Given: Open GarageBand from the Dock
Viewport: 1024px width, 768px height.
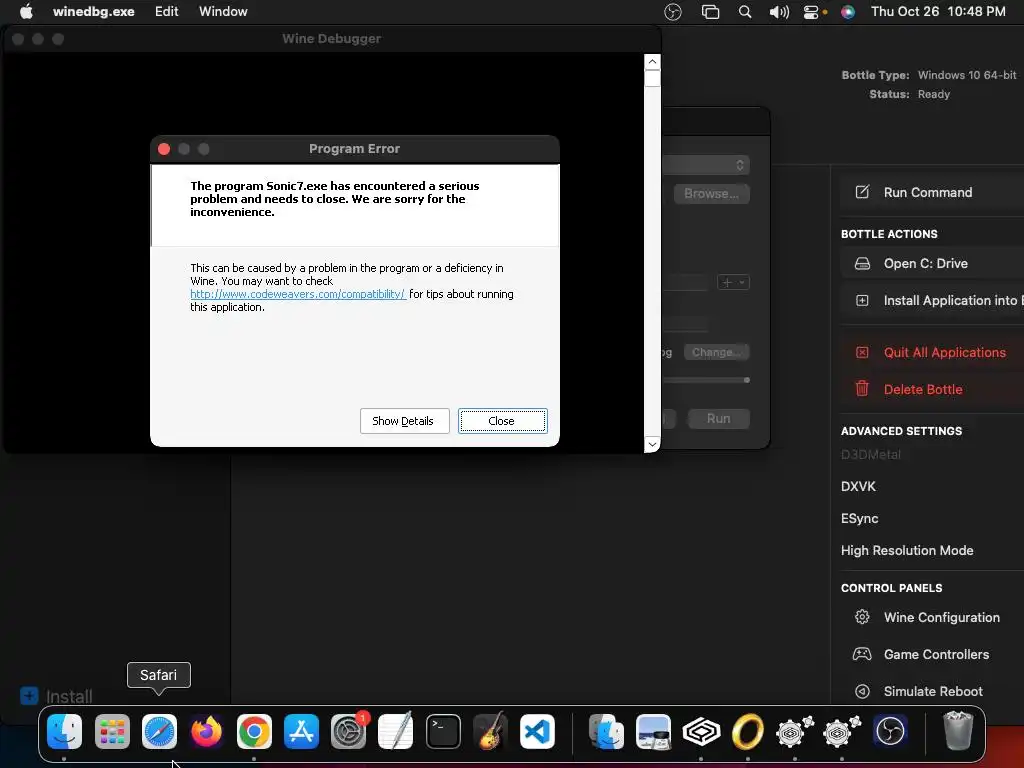Looking at the screenshot, I should pos(490,731).
